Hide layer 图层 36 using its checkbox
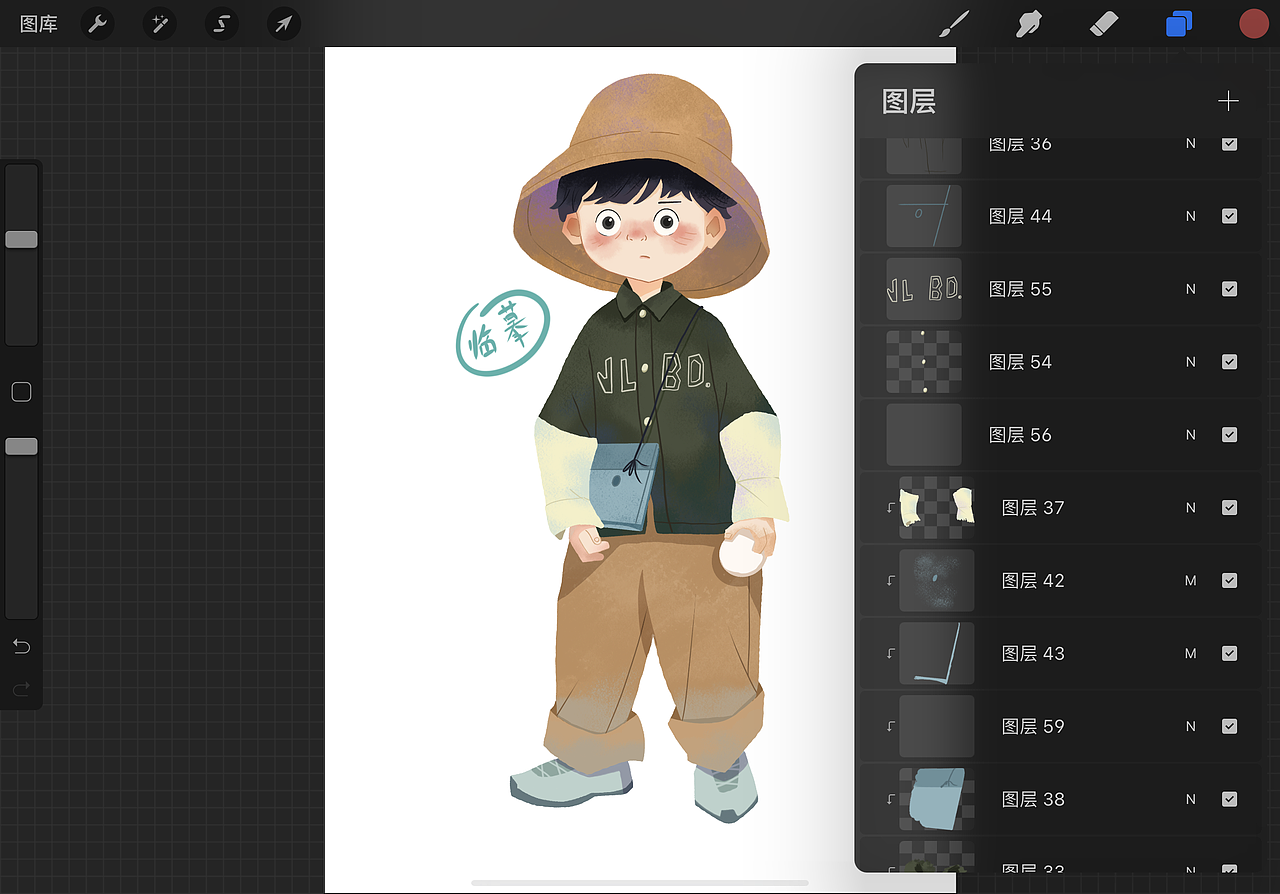 click(1229, 144)
